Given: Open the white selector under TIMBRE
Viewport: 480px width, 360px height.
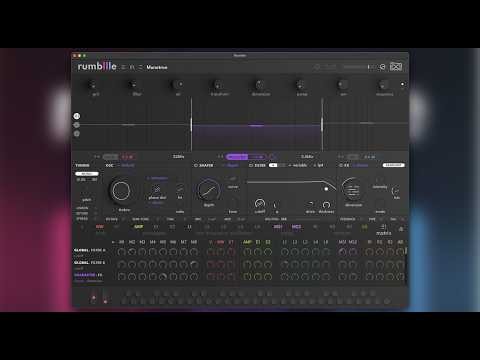Looking at the screenshot, I should pos(87,174).
